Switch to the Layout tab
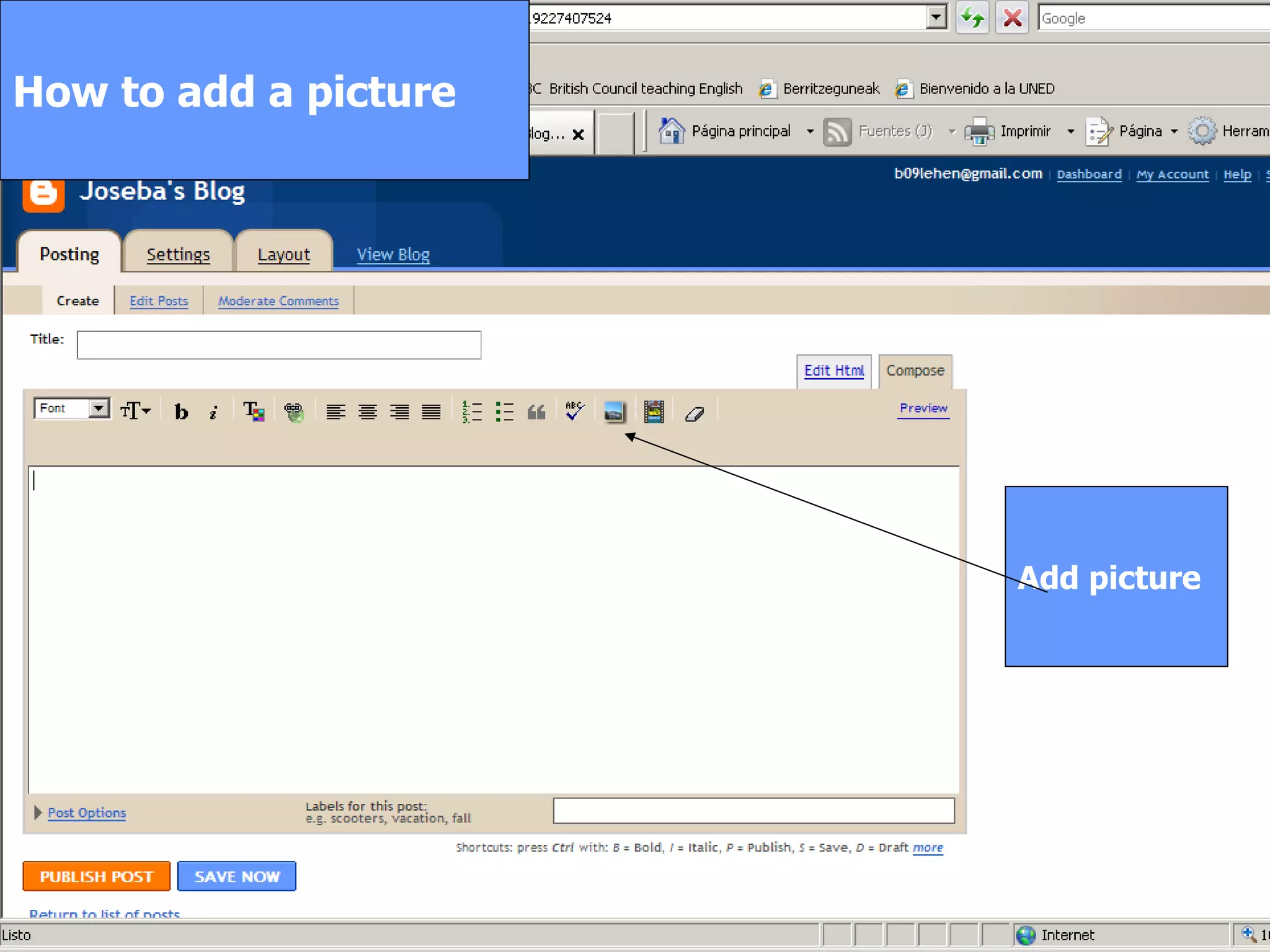This screenshot has width=1270, height=952. (283, 254)
